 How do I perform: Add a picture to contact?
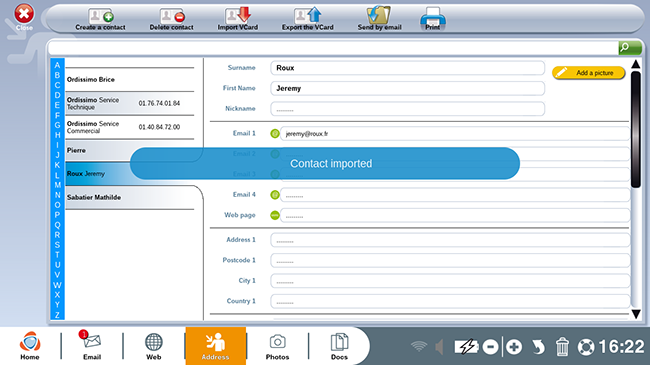point(588,73)
